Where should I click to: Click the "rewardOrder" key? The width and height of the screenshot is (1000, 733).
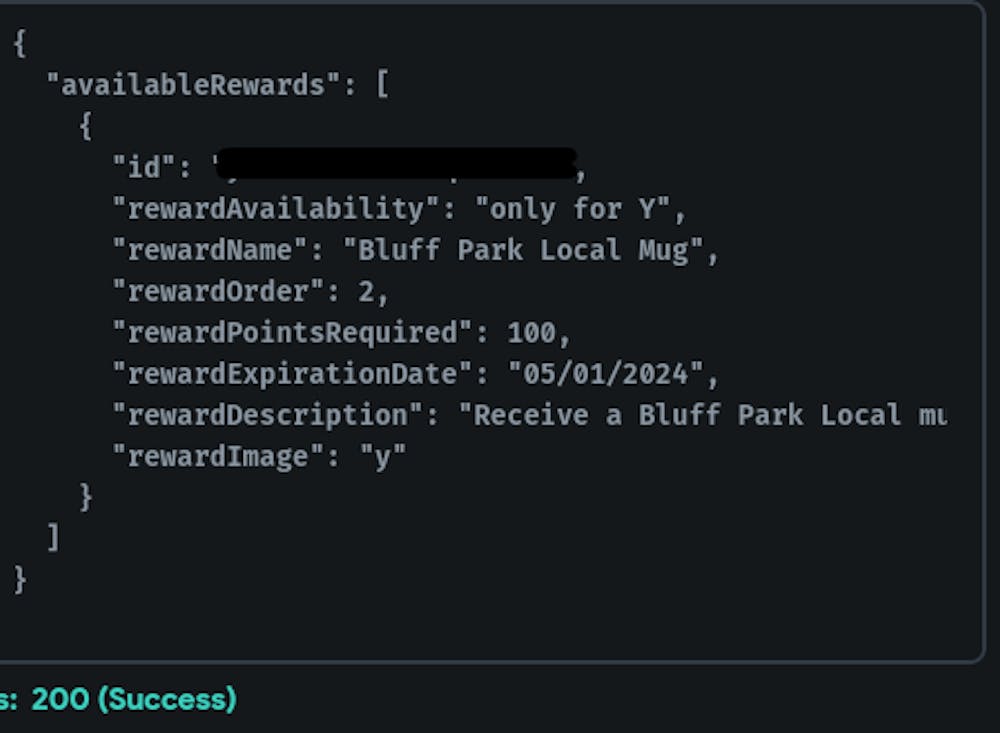(x=218, y=291)
